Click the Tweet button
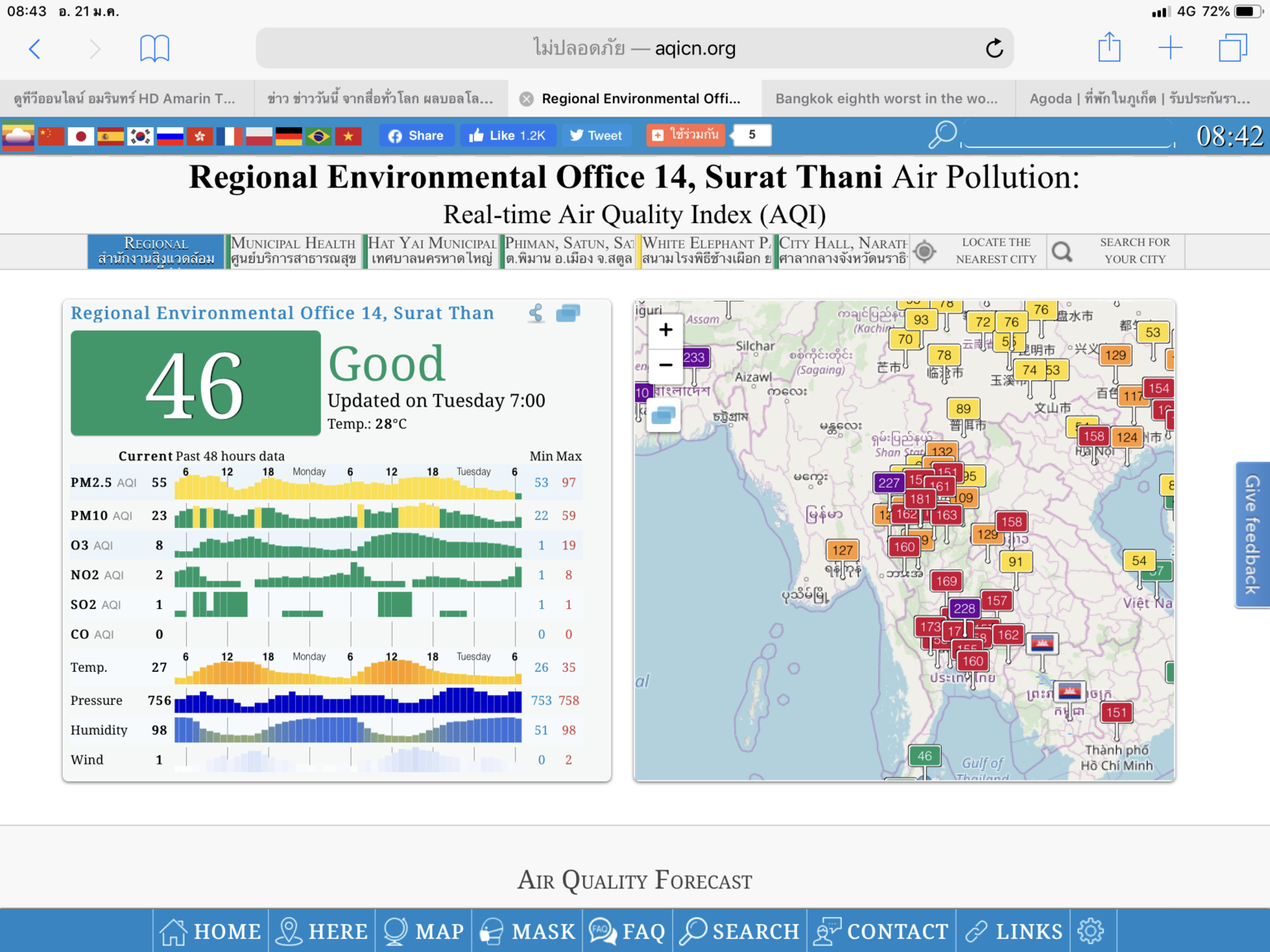This screenshot has height=952, width=1270. click(595, 136)
